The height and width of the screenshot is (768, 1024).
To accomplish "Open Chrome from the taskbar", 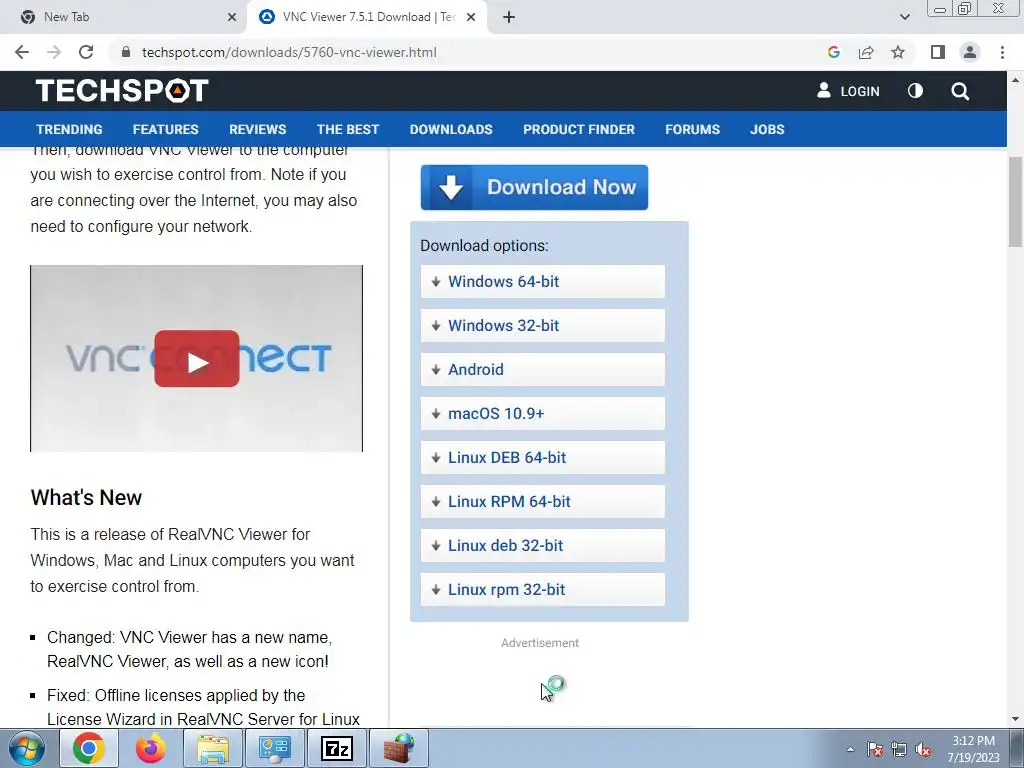I will [89, 748].
